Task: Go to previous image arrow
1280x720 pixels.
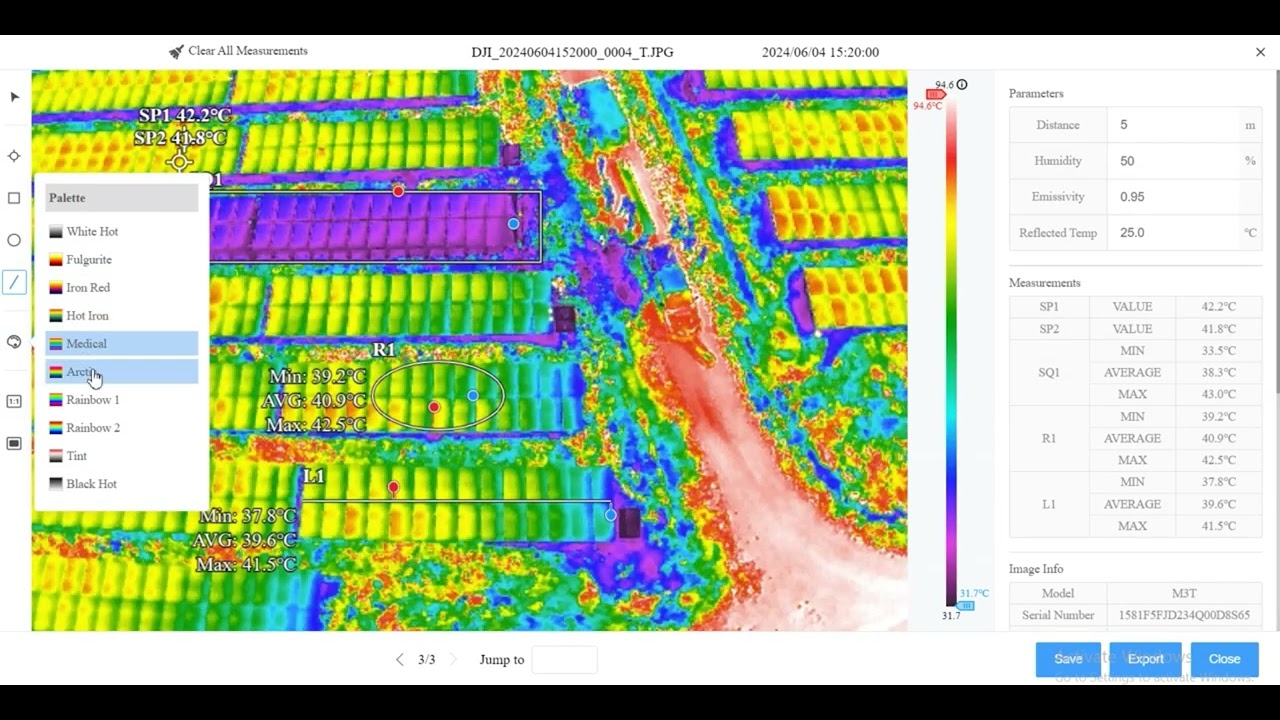Action: (400, 659)
